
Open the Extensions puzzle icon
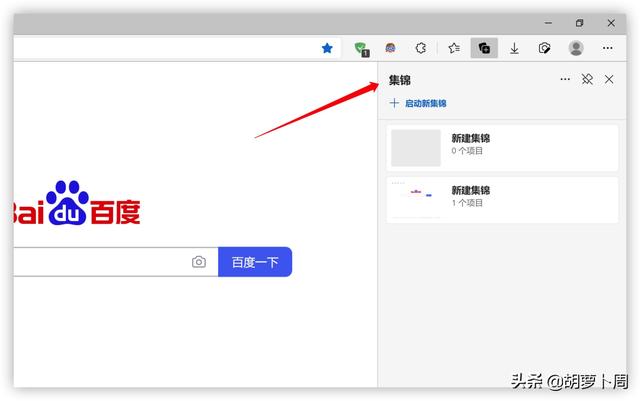[x=421, y=48]
